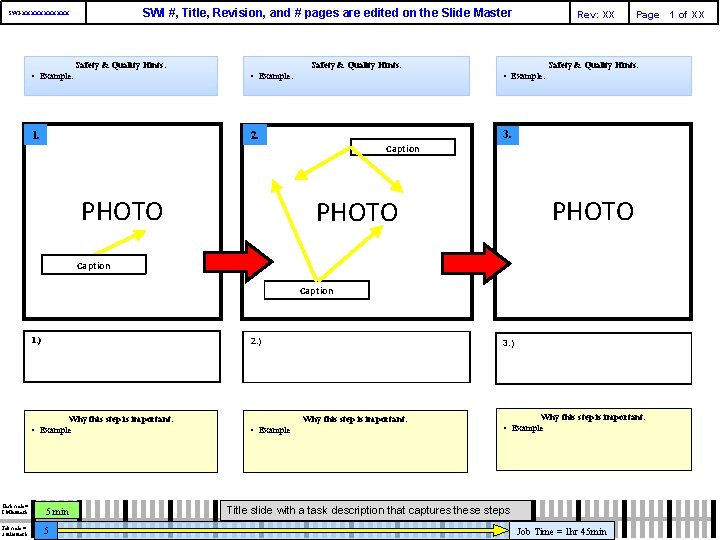Click the blue step number 3 badge
Screen dimensions: 720x540
tap(507, 135)
